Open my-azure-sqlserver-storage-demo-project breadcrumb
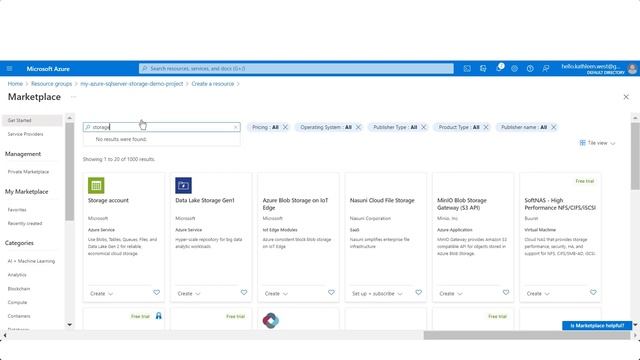This screenshot has height=360, width=640. pos(131,84)
